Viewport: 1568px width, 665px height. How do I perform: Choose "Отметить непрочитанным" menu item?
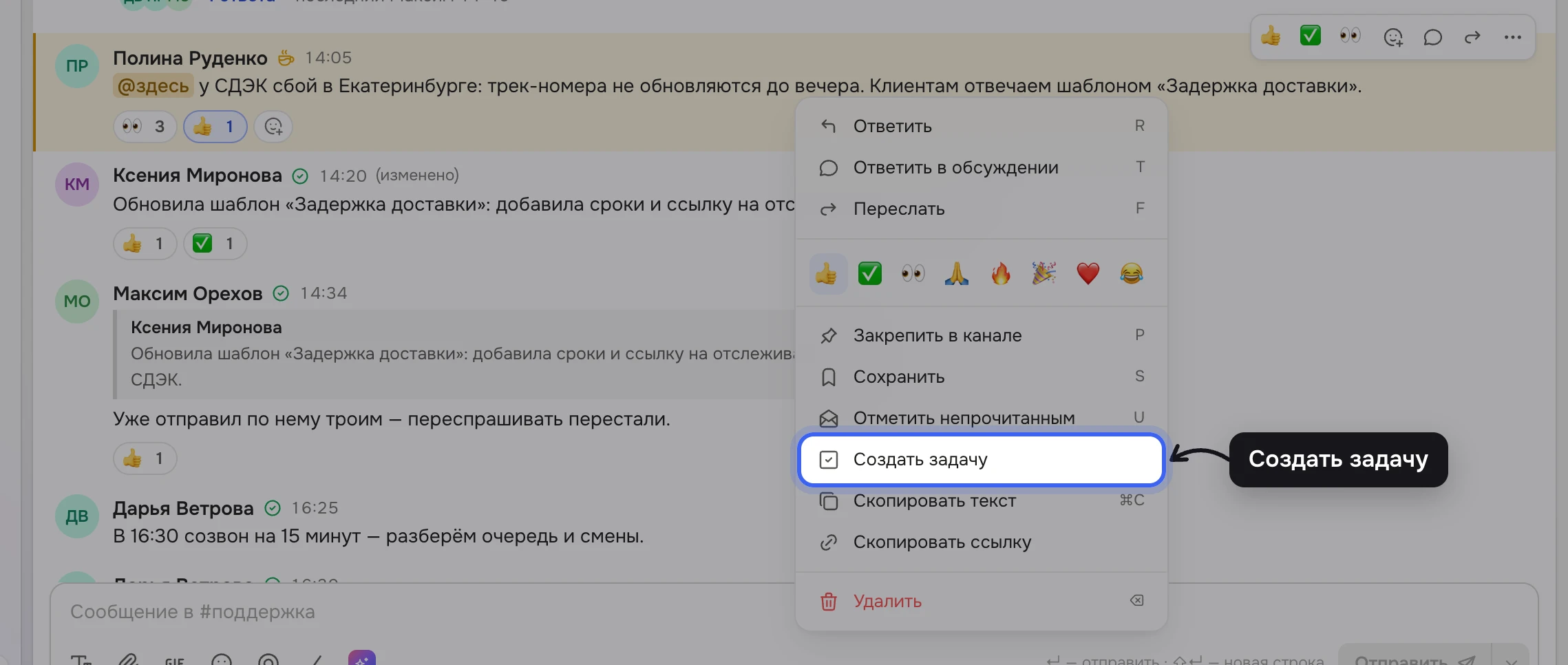point(981,416)
